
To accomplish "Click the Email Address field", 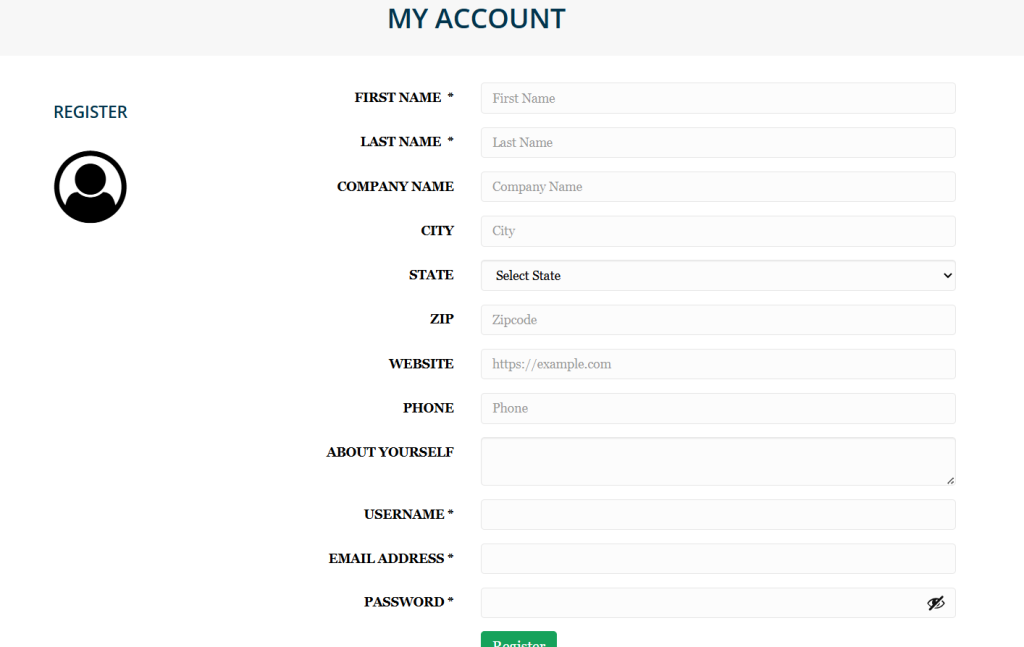I will coord(718,558).
